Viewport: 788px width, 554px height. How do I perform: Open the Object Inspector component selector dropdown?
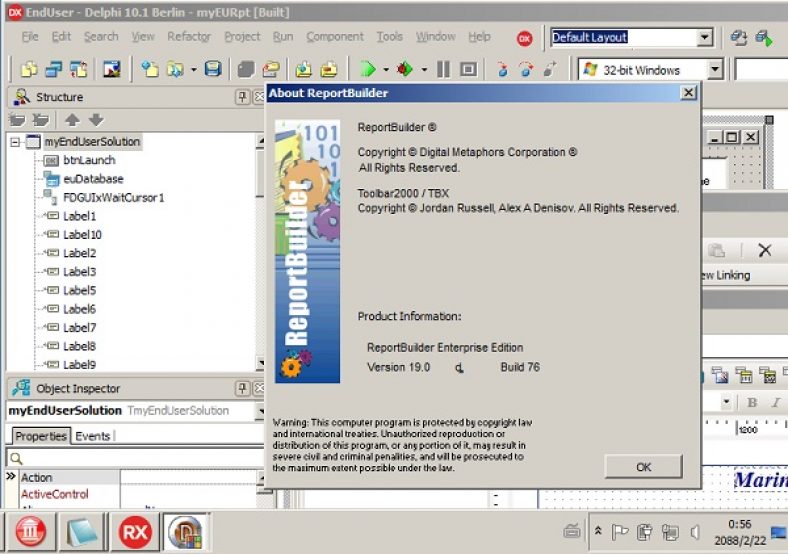[260, 411]
